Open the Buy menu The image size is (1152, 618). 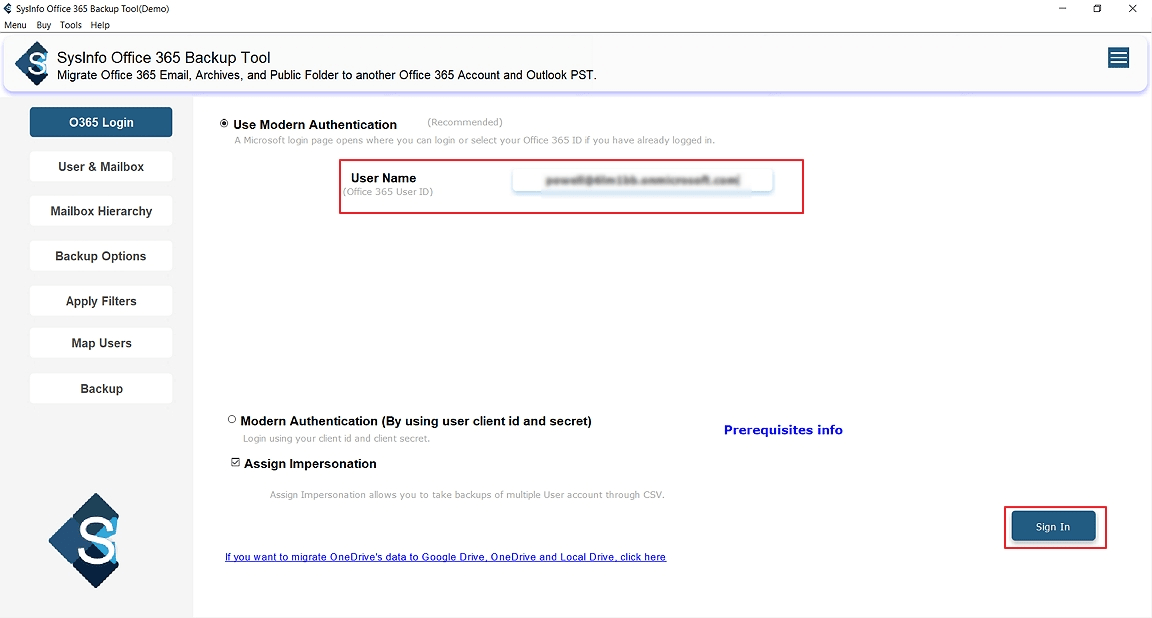[44, 25]
